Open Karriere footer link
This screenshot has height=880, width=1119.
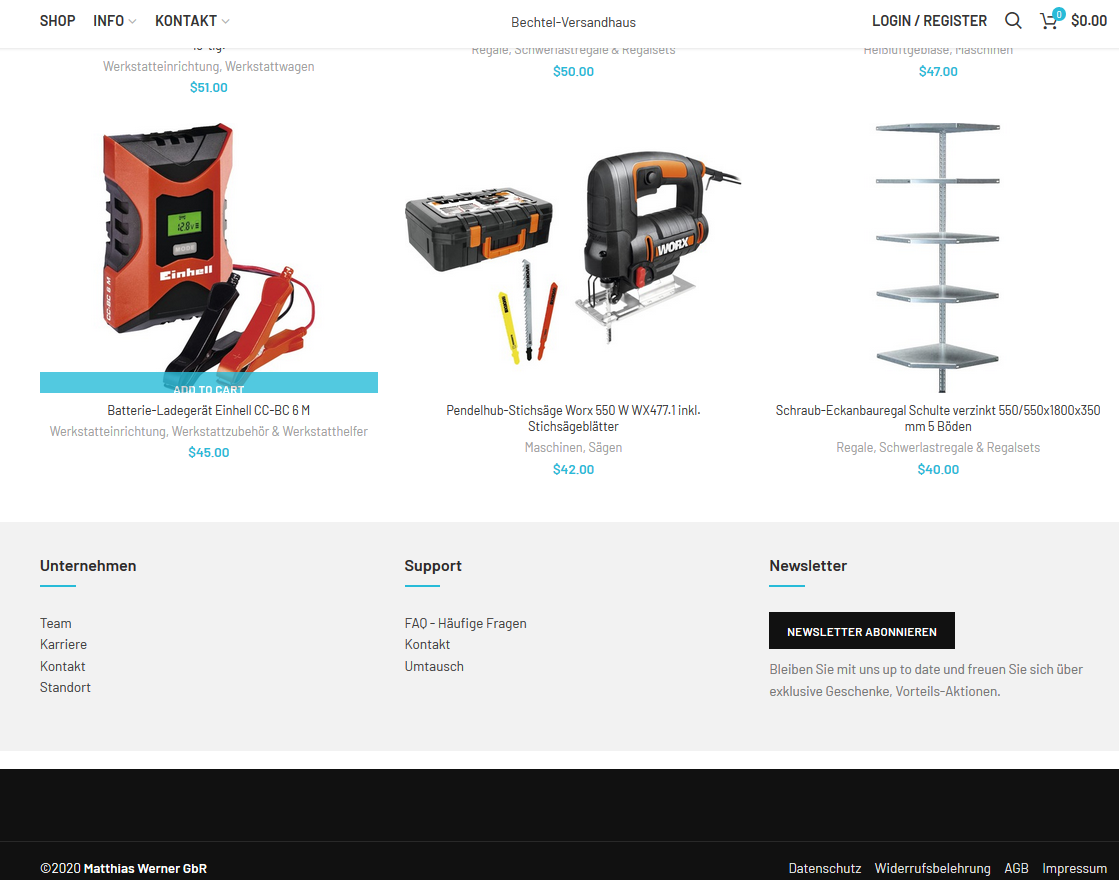tap(64, 644)
